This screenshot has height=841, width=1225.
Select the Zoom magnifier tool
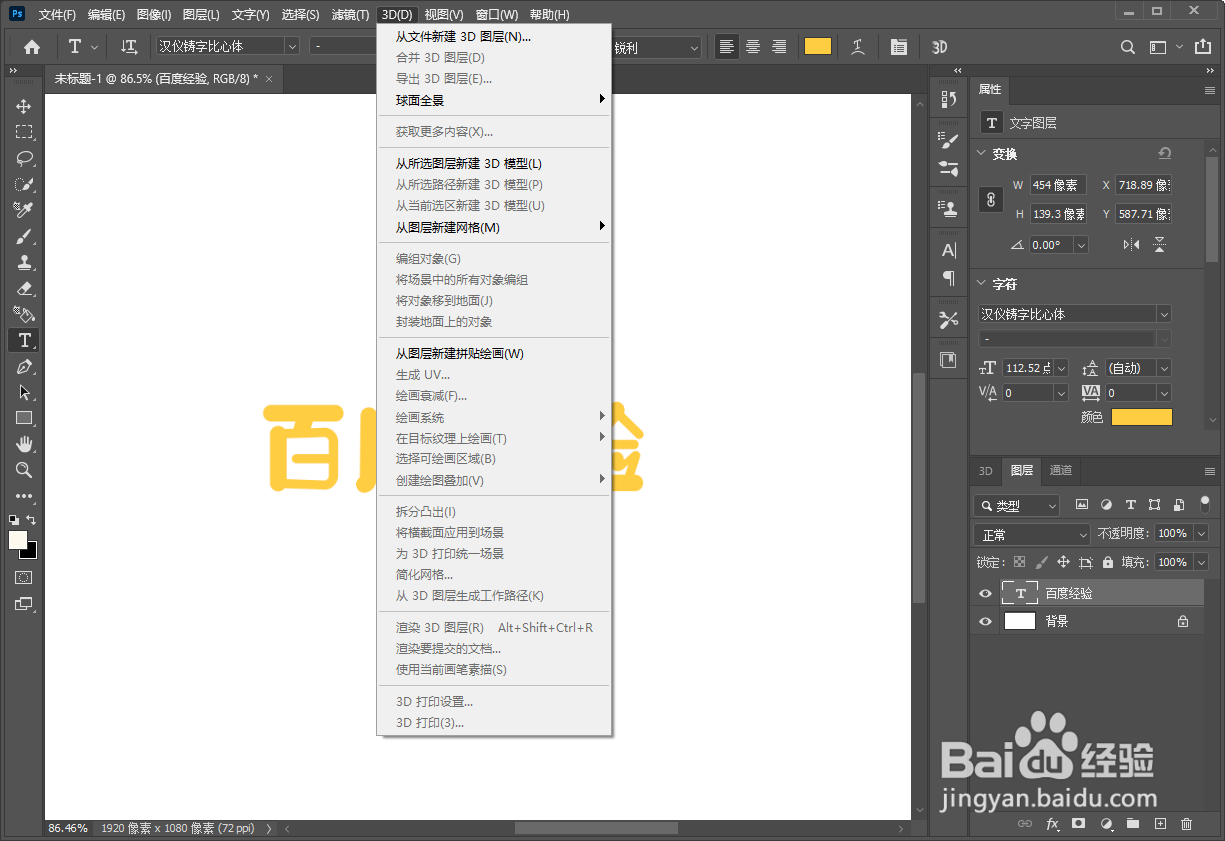[24, 470]
